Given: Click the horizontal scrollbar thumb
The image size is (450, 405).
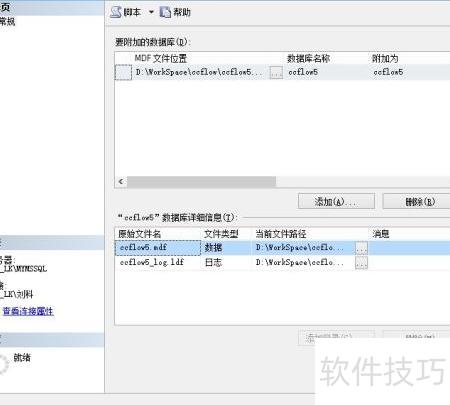Looking at the screenshot, I should (x=201, y=182).
